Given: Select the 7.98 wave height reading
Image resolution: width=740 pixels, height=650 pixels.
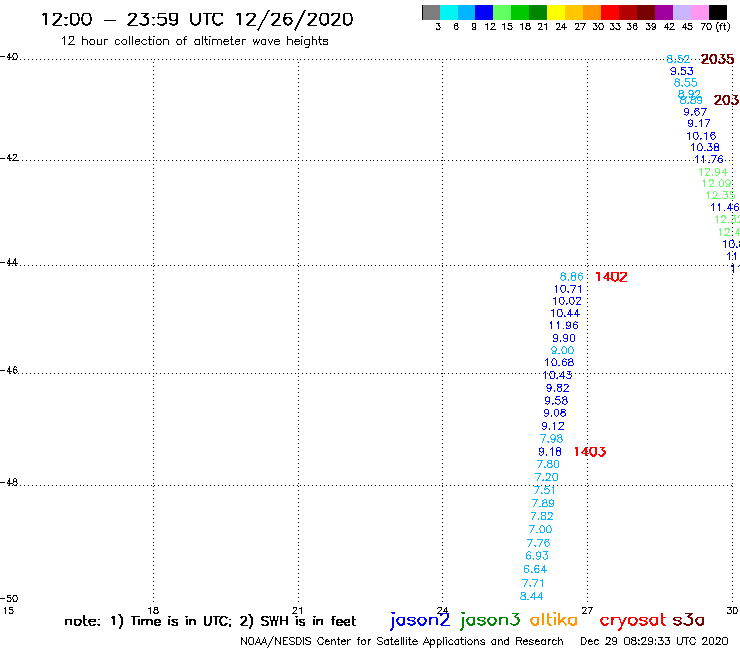Looking at the screenshot, I should click(x=552, y=439).
